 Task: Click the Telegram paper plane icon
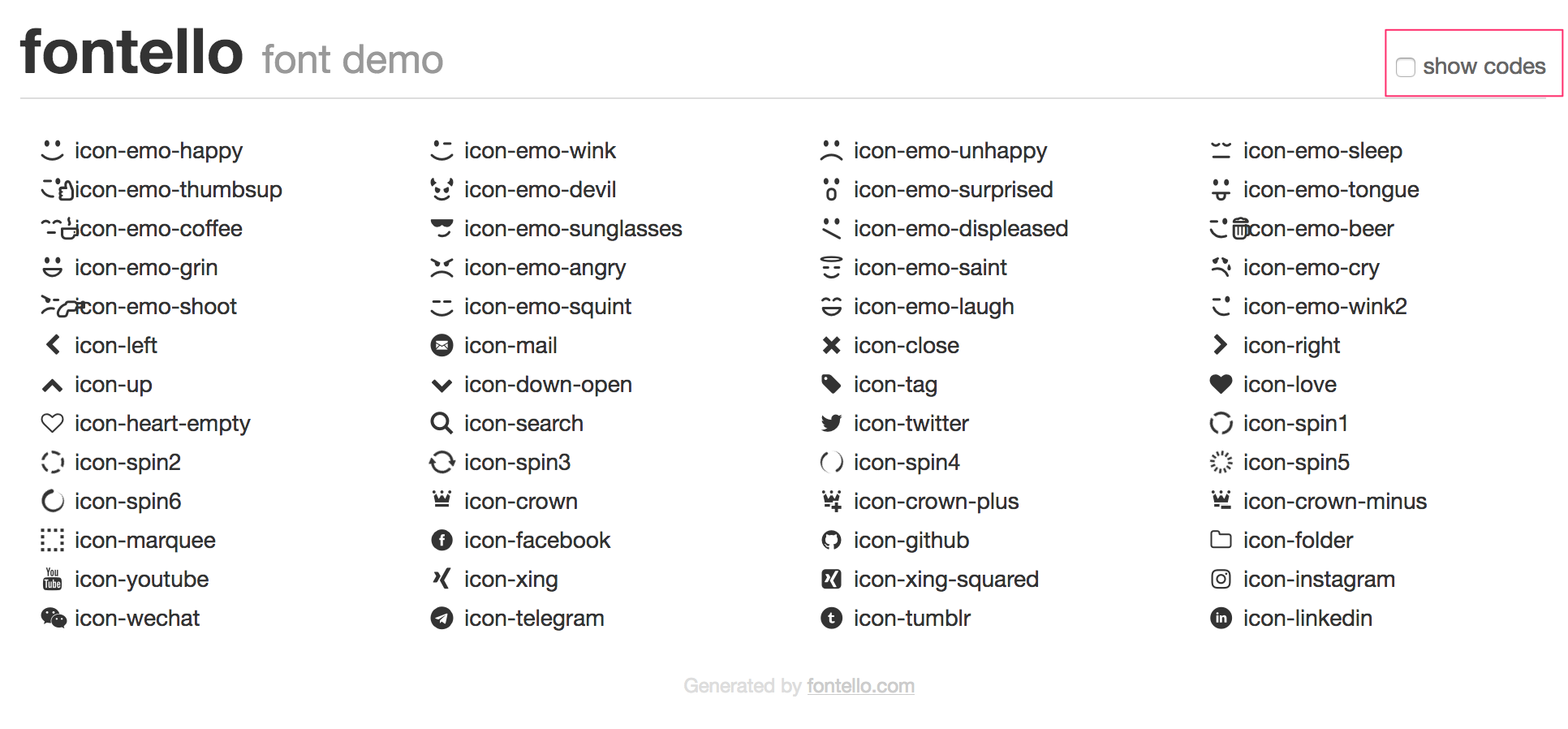pos(442,618)
